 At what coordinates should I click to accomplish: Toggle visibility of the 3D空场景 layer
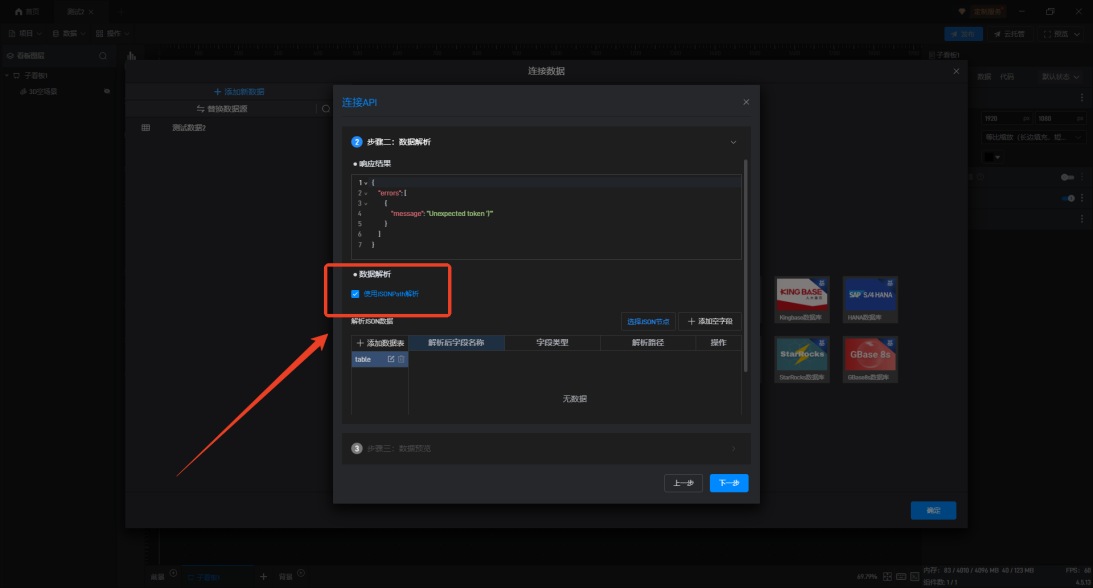click(x=107, y=91)
